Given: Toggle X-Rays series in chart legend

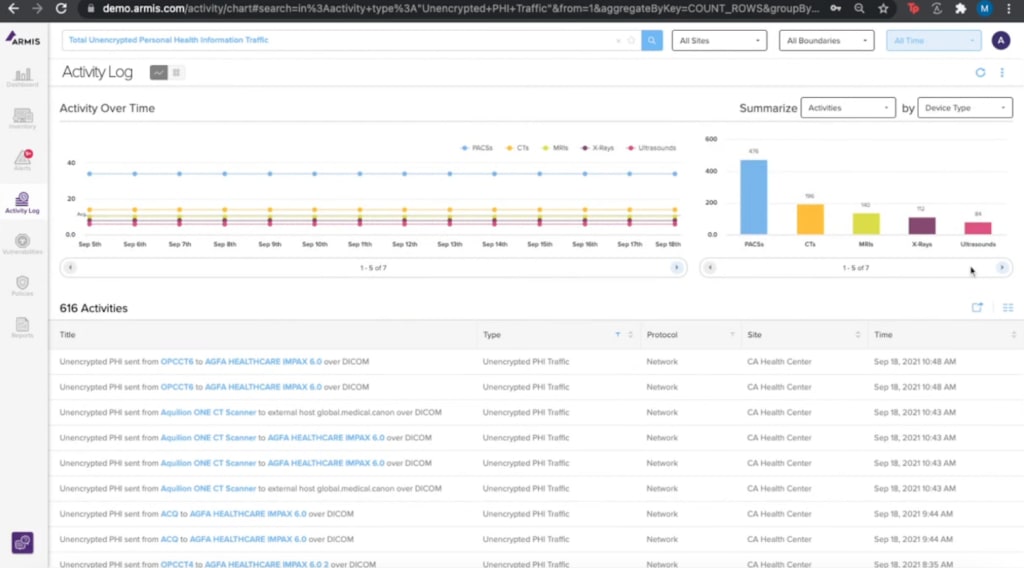Looking at the screenshot, I should (x=598, y=148).
